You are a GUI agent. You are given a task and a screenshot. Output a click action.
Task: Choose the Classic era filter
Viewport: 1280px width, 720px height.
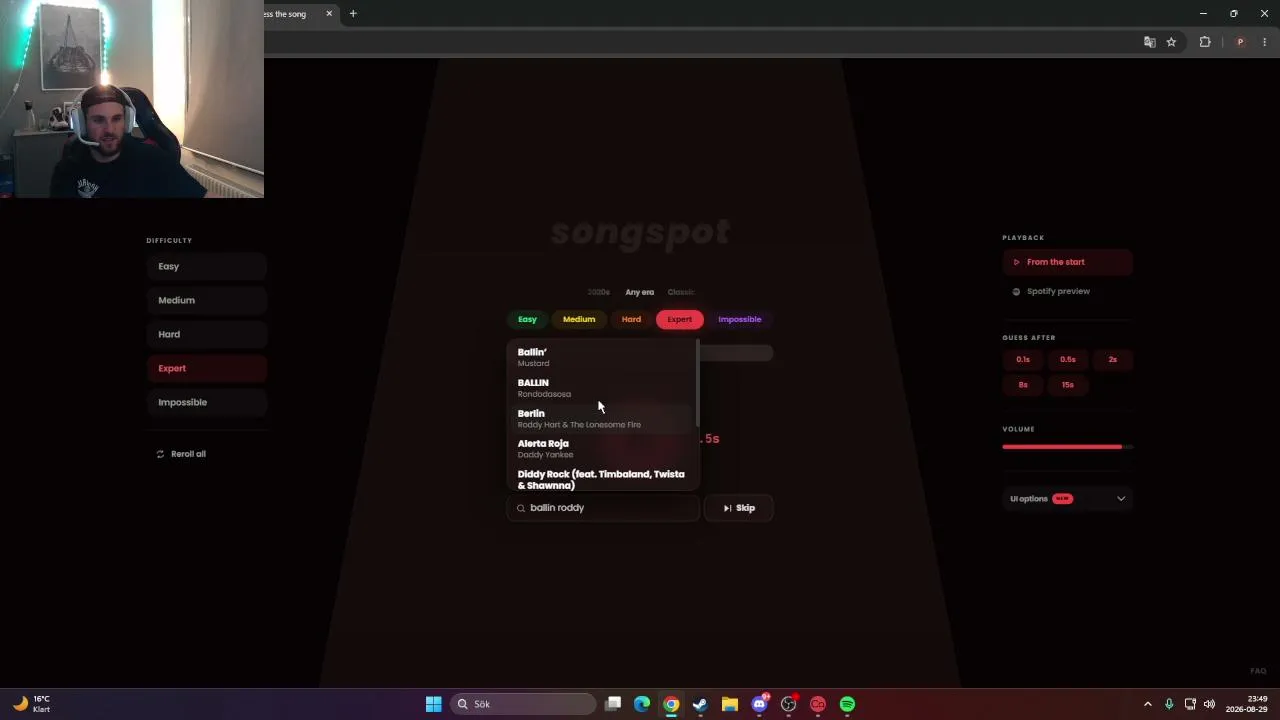(681, 292)
